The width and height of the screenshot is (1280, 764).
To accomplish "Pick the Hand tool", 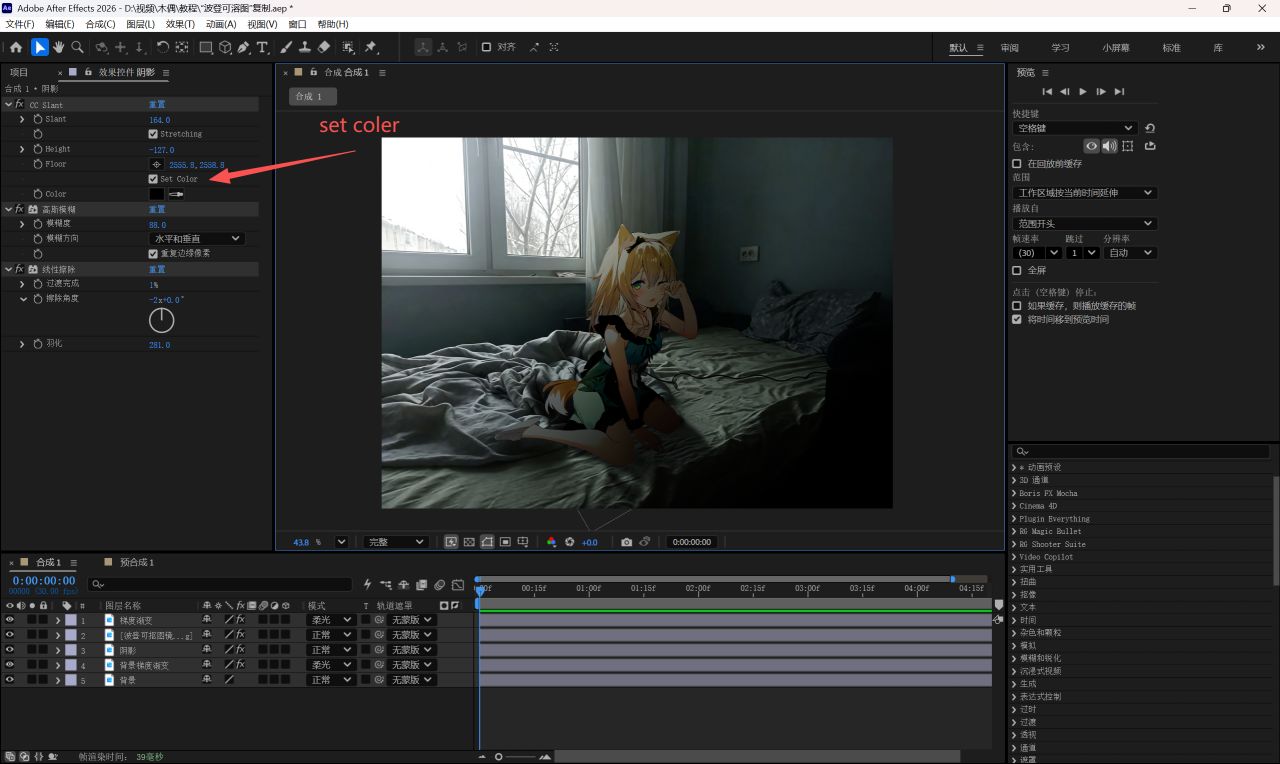I will tap(59, 47).
